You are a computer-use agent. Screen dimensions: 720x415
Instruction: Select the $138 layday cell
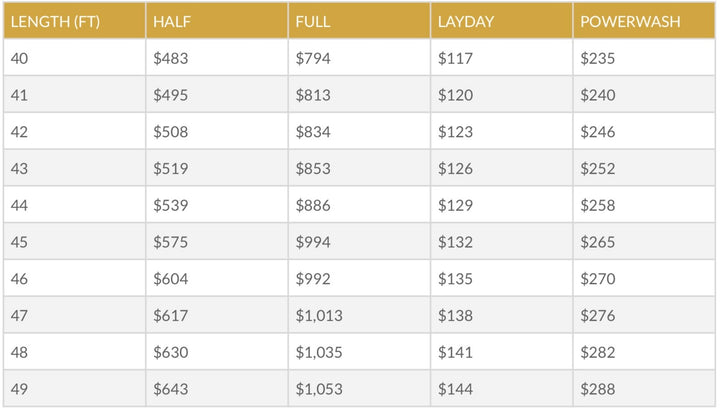pyautogui.click(x=455, y=316)
